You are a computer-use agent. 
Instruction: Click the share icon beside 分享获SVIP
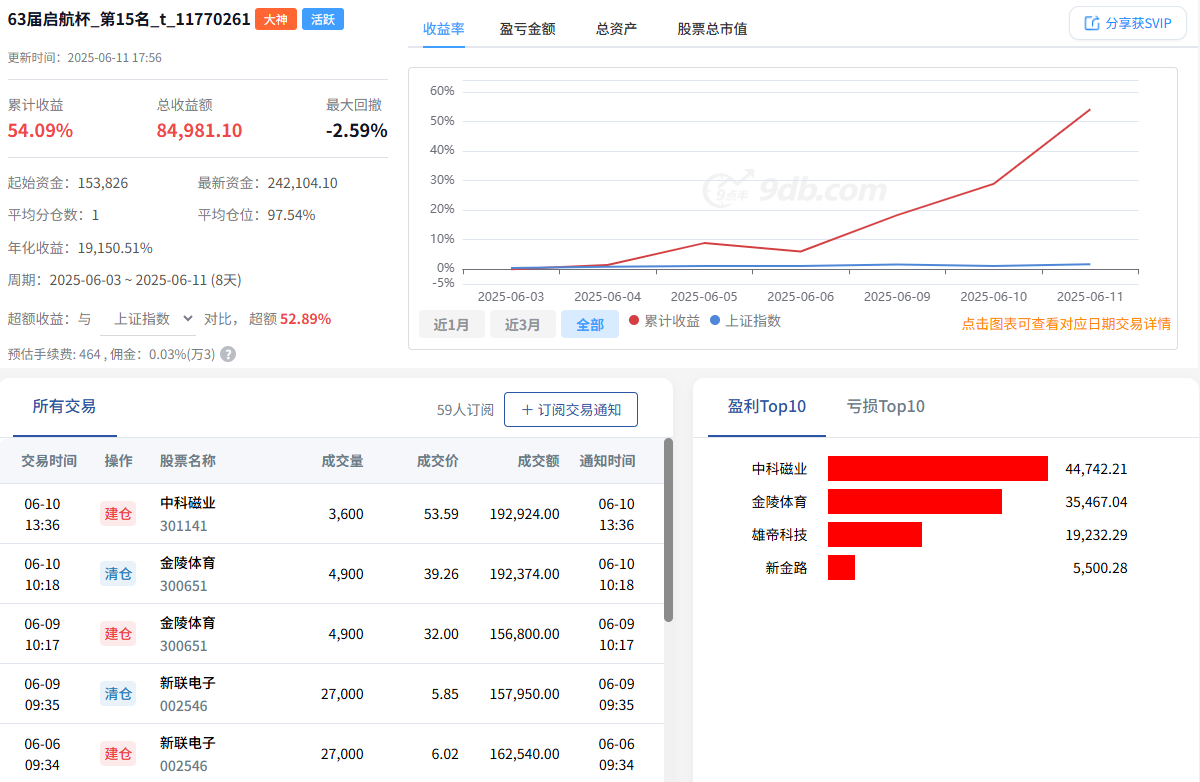[1092, 23]
